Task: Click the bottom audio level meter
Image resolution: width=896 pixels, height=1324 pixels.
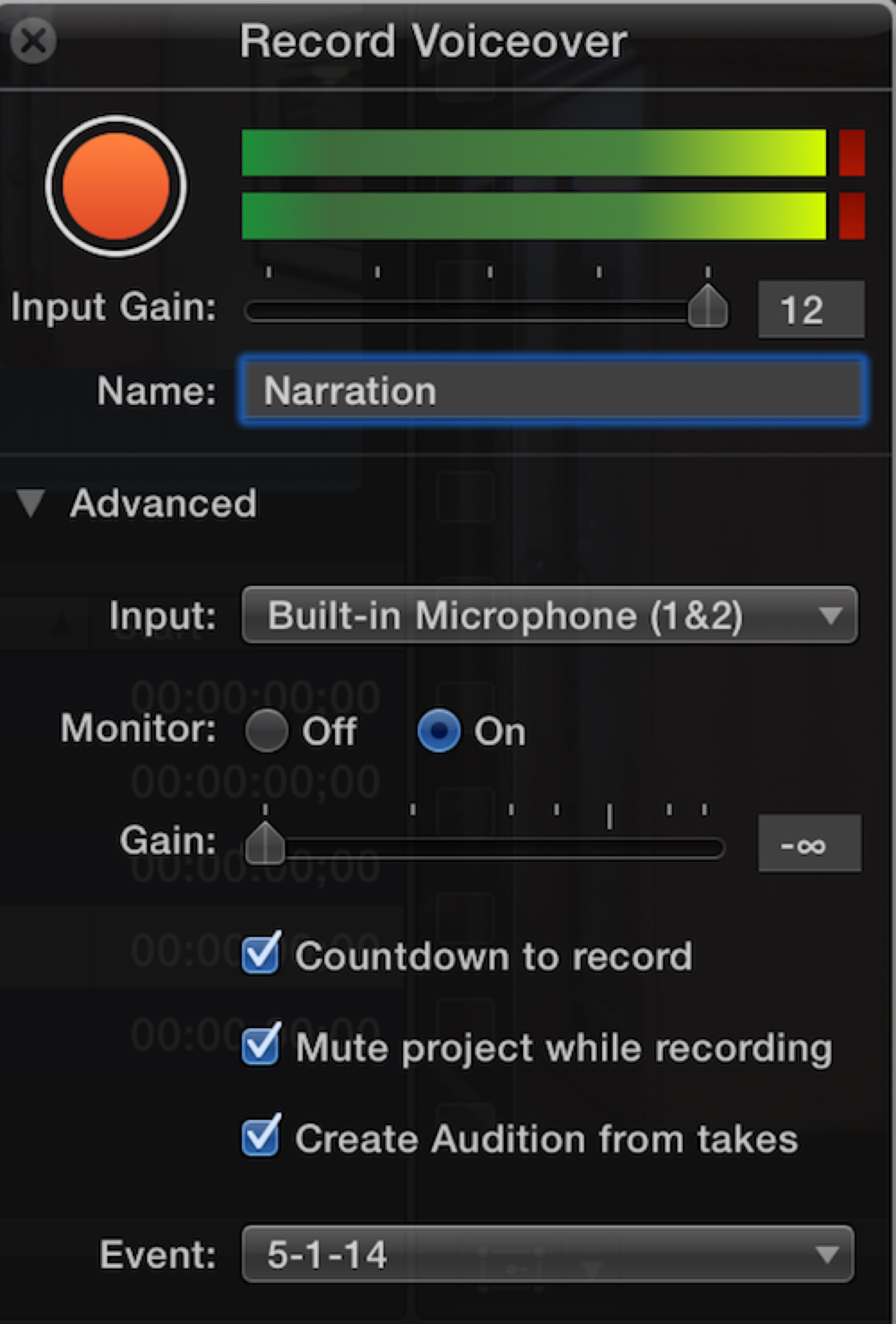Action: pos(534,216)
